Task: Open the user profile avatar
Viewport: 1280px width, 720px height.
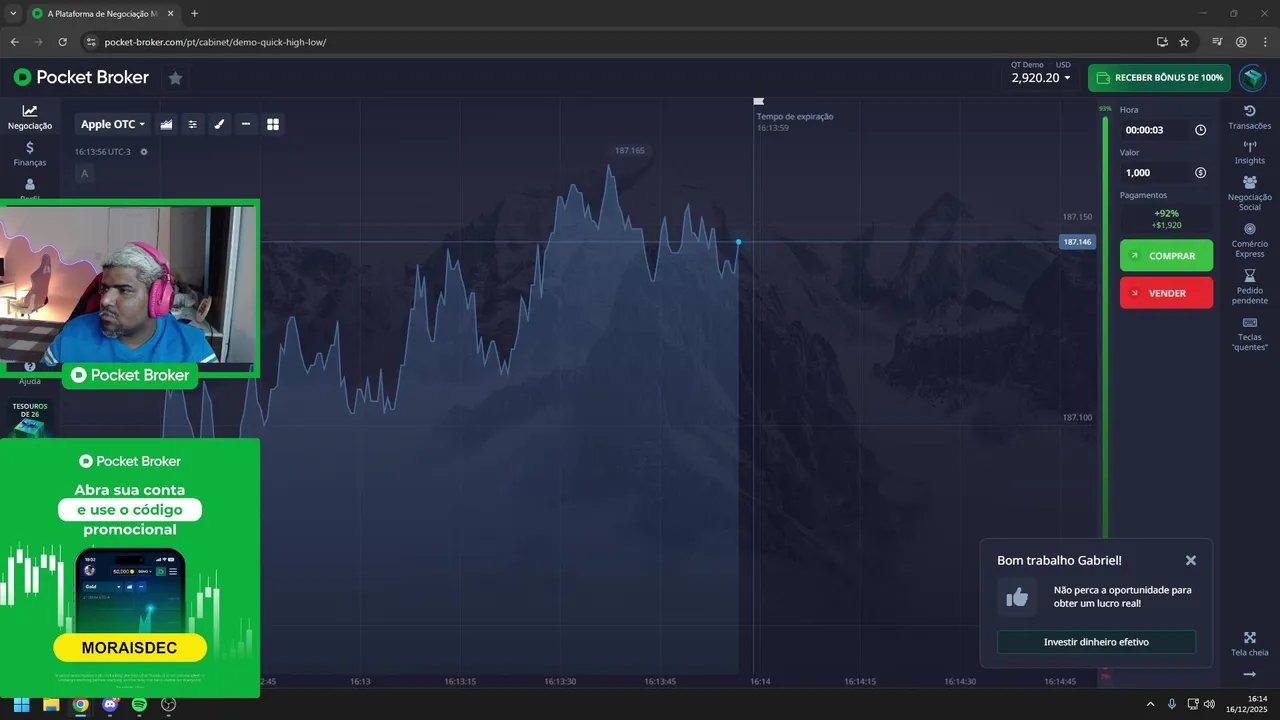Action: 1252,77
